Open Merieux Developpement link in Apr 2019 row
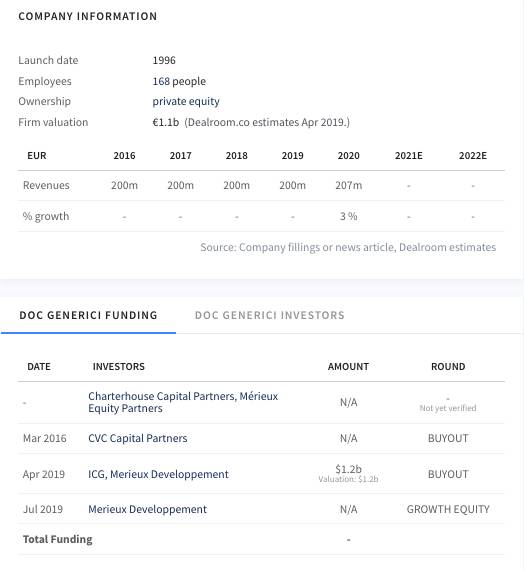524x571 pixels. (169, 474)
